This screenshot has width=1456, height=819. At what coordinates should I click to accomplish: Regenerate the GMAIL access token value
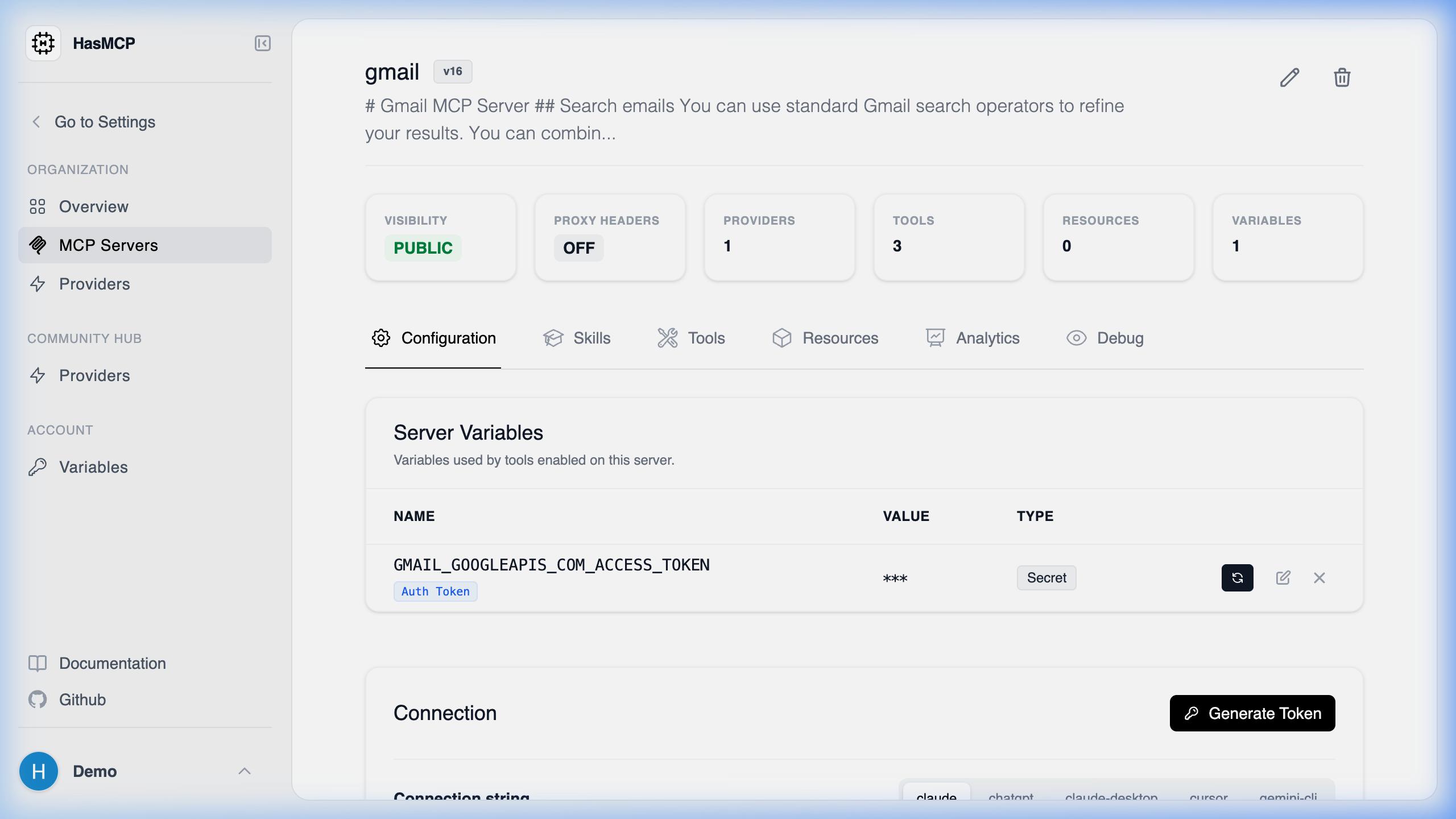(x=1237, y=577)
